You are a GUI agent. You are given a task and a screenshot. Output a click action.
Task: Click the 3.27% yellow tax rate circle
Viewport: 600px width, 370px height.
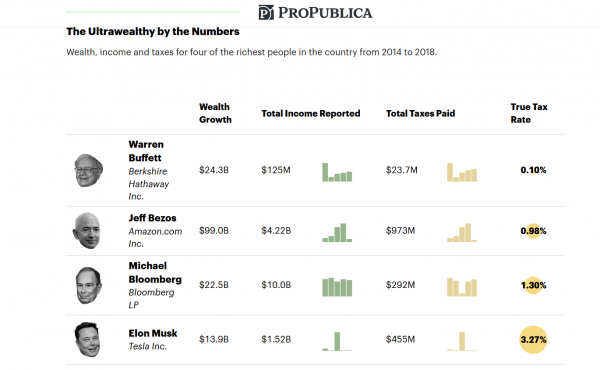pyautogui.click(x=533, y=339)
